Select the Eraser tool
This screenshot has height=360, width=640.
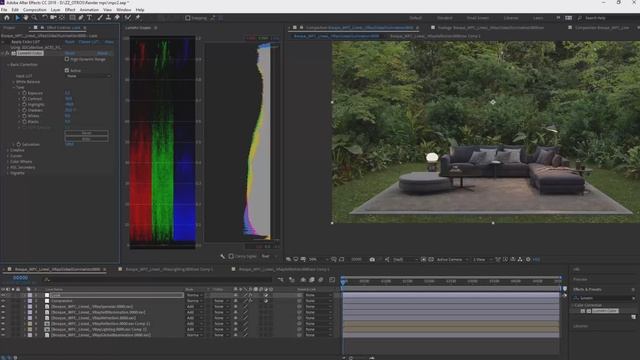click(x=117, y=18)
